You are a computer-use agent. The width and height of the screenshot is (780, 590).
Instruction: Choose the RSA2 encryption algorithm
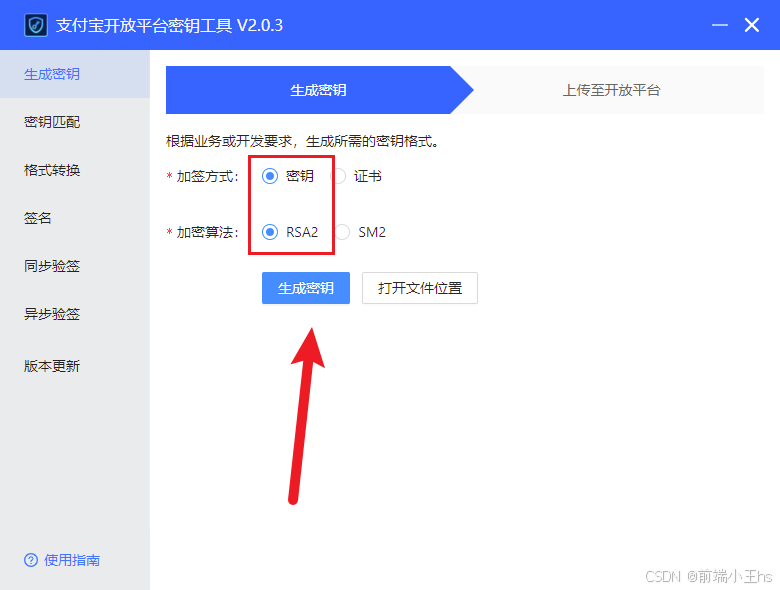[x=270, y=232]
